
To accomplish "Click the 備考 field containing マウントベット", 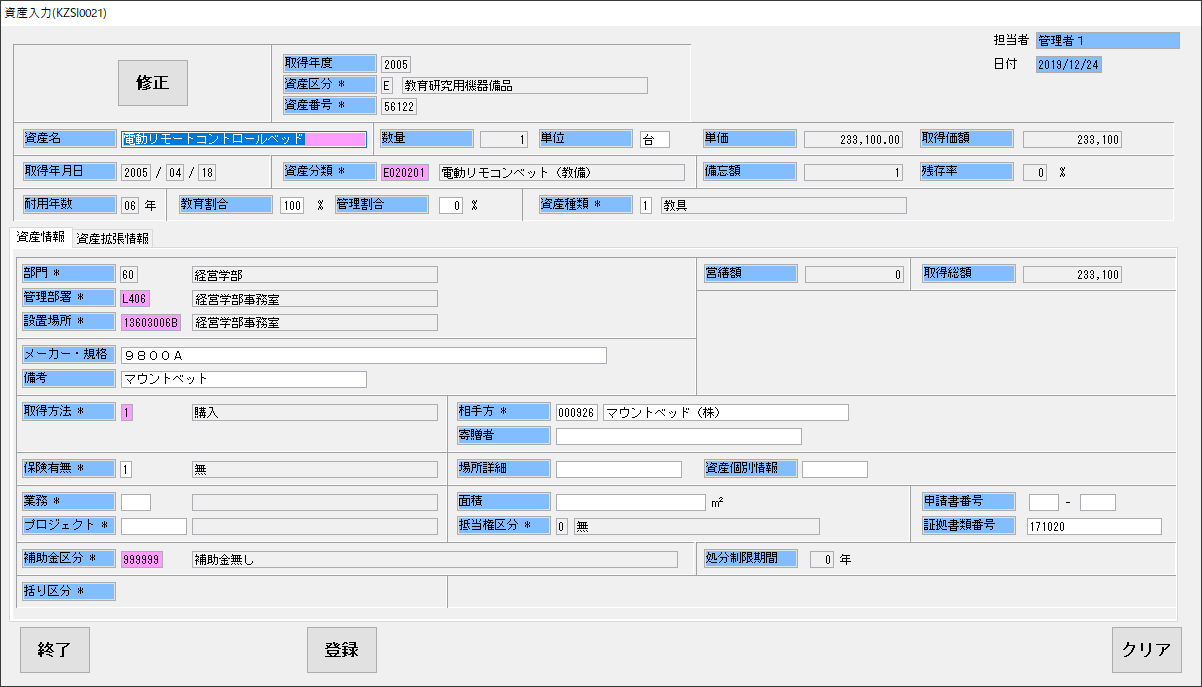I will click(x=243, y=379).
